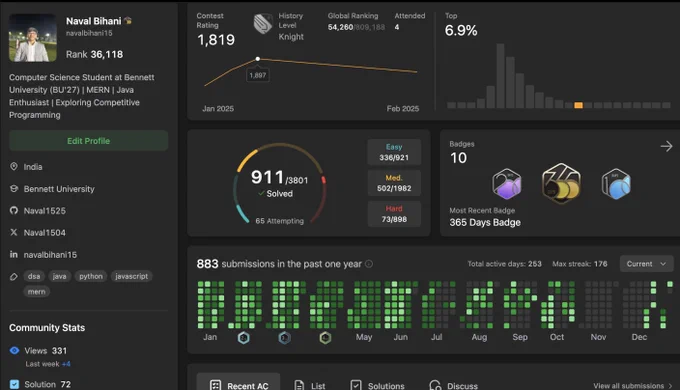The width and height of the screenshot is (680, 390).
Task: Select the python skill tag
Action: (91, 276)
